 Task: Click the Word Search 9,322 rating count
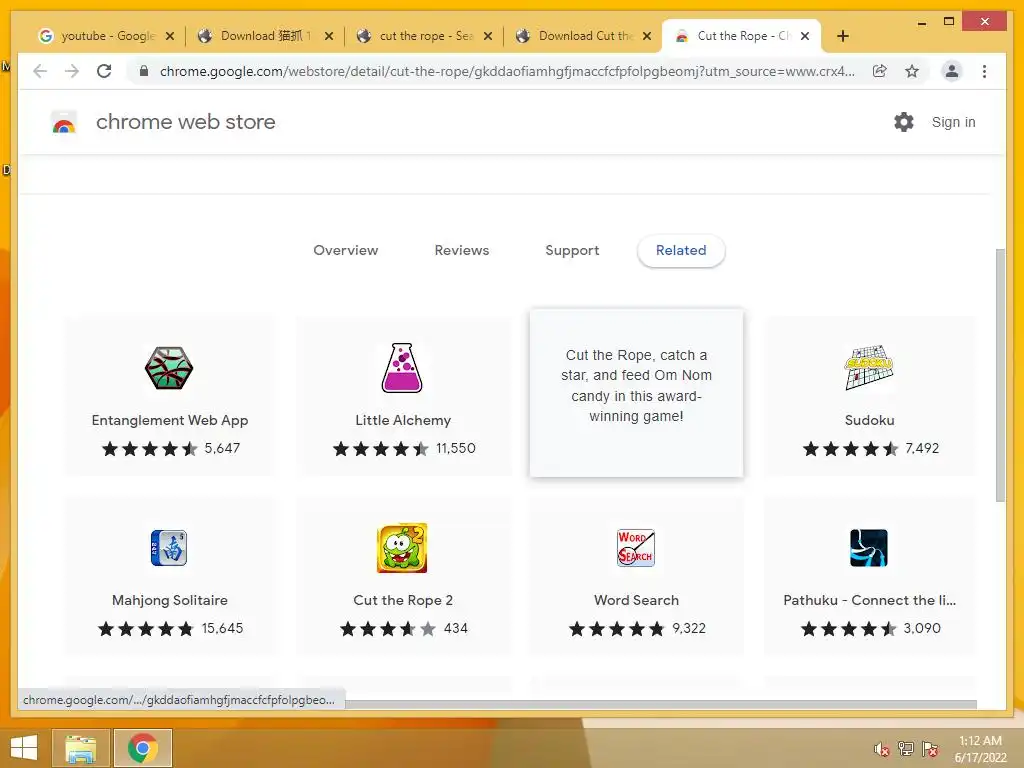pyautogui.click(x=689, y=628)
